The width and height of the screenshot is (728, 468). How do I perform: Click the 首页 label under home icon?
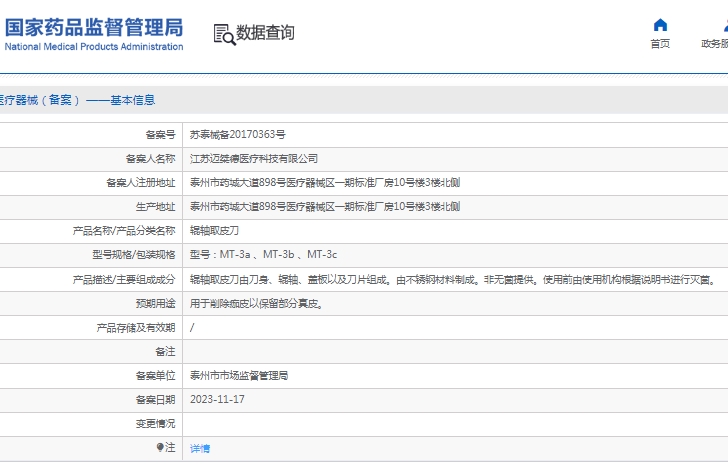point(660,44)
